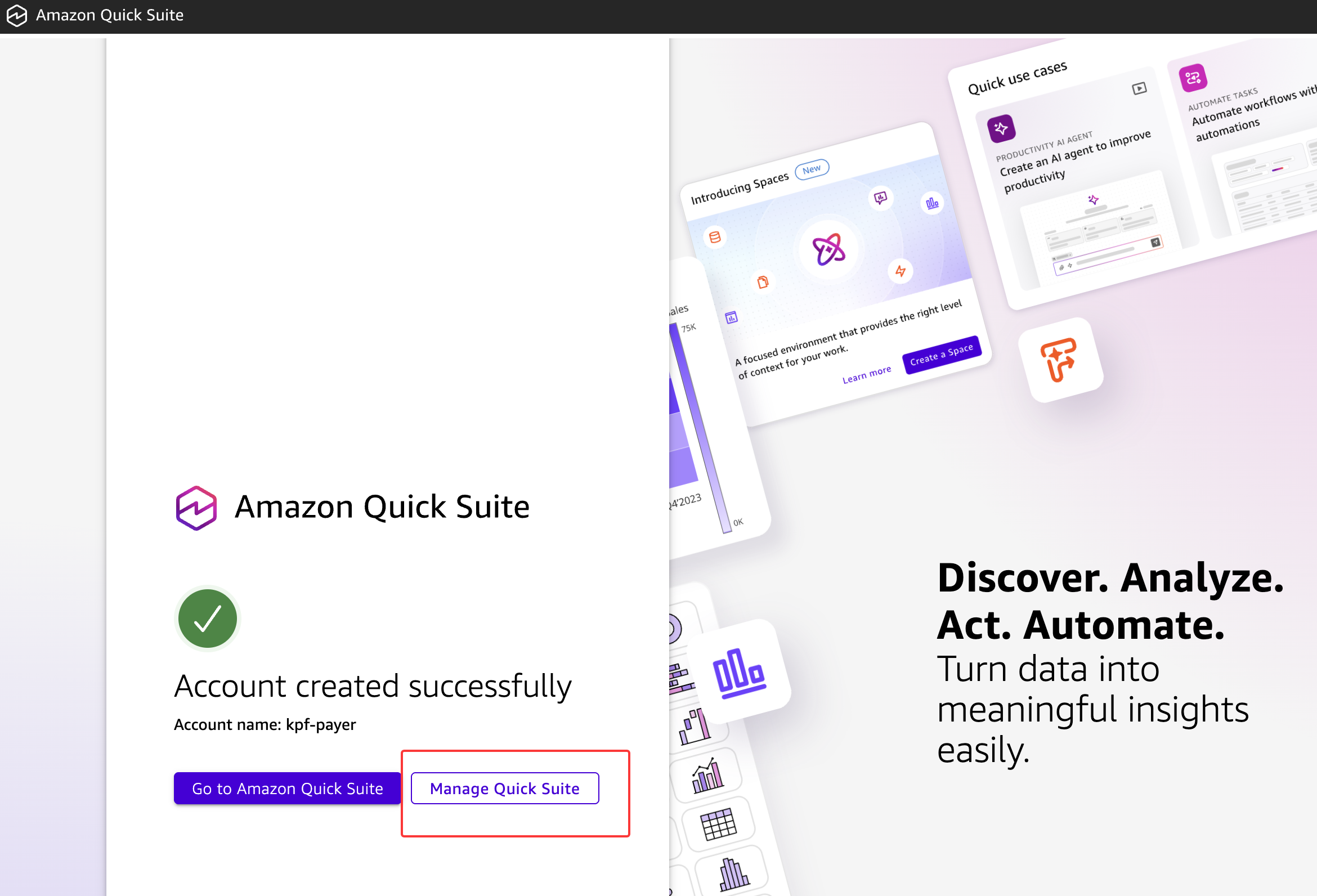1317x896 pixels.
Task: Click the Spaces atom icon in center
Action: tap(828, 249)
